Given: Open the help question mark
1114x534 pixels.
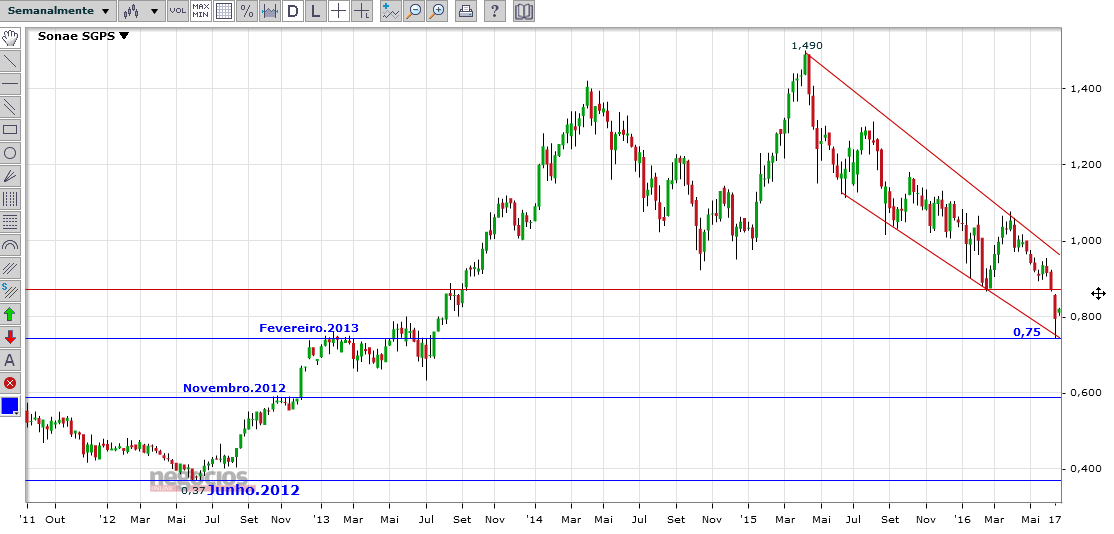Looking at the screenshot, I should [495, 11].
